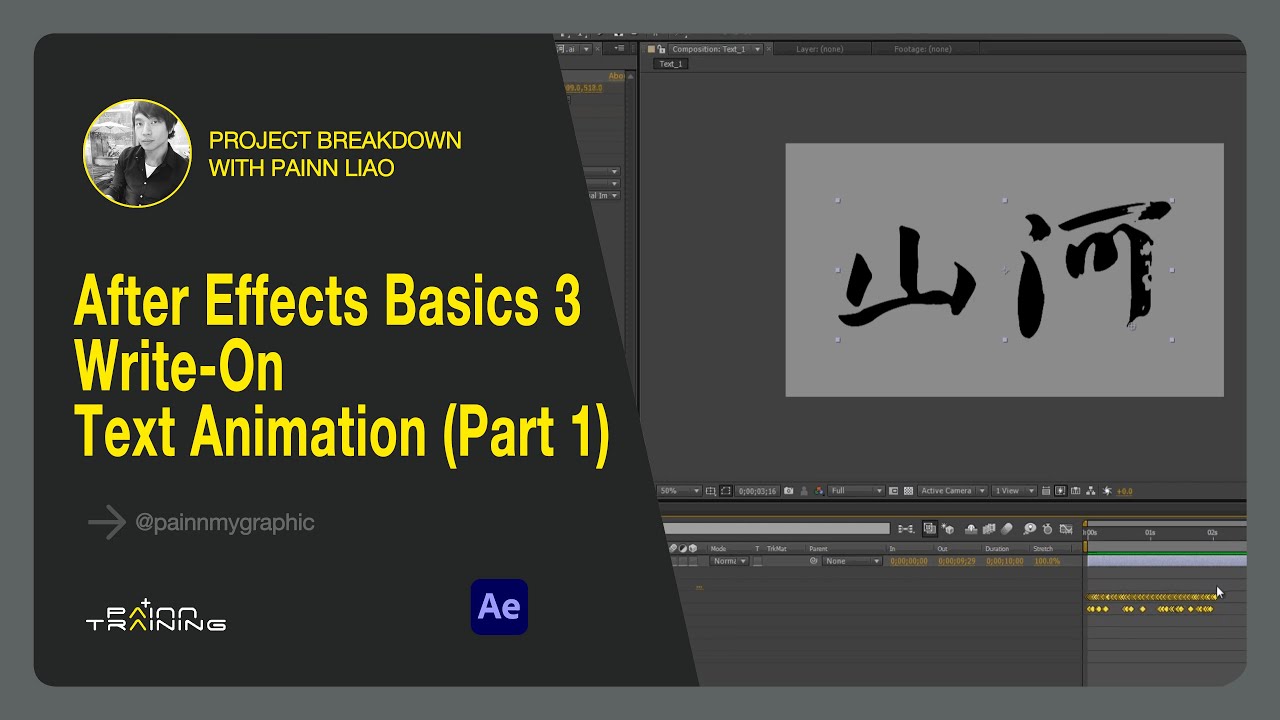Close the Composition: Text_1 viewer tab
Viewport: 1280px width, 720px height.
[x=769, y=49]
